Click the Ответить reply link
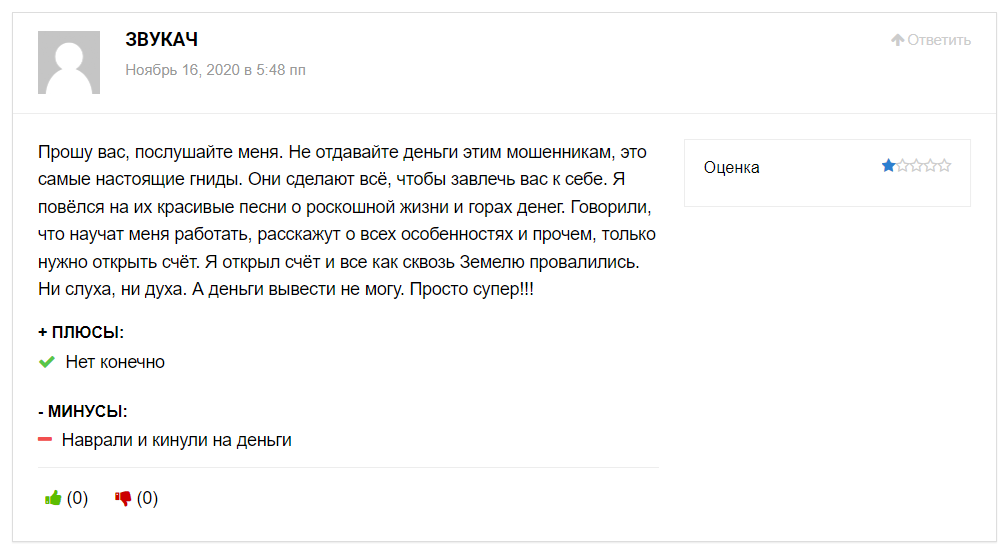Screen dimensions: 999x546 point(939,40)
